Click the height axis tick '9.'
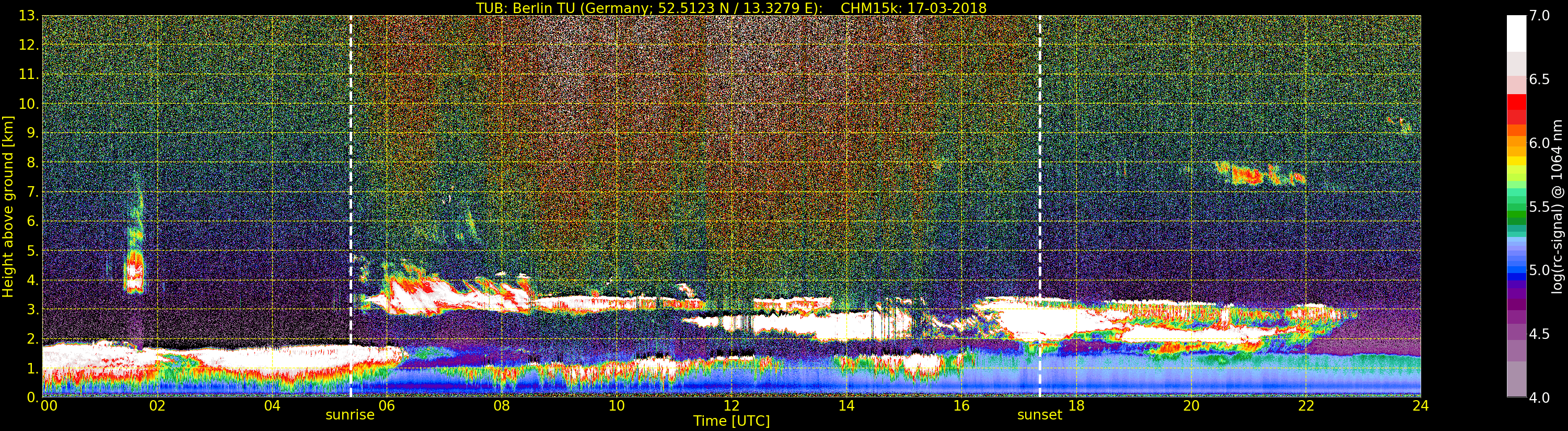Screen dimensions: 1568x431 tap(32, 133)
